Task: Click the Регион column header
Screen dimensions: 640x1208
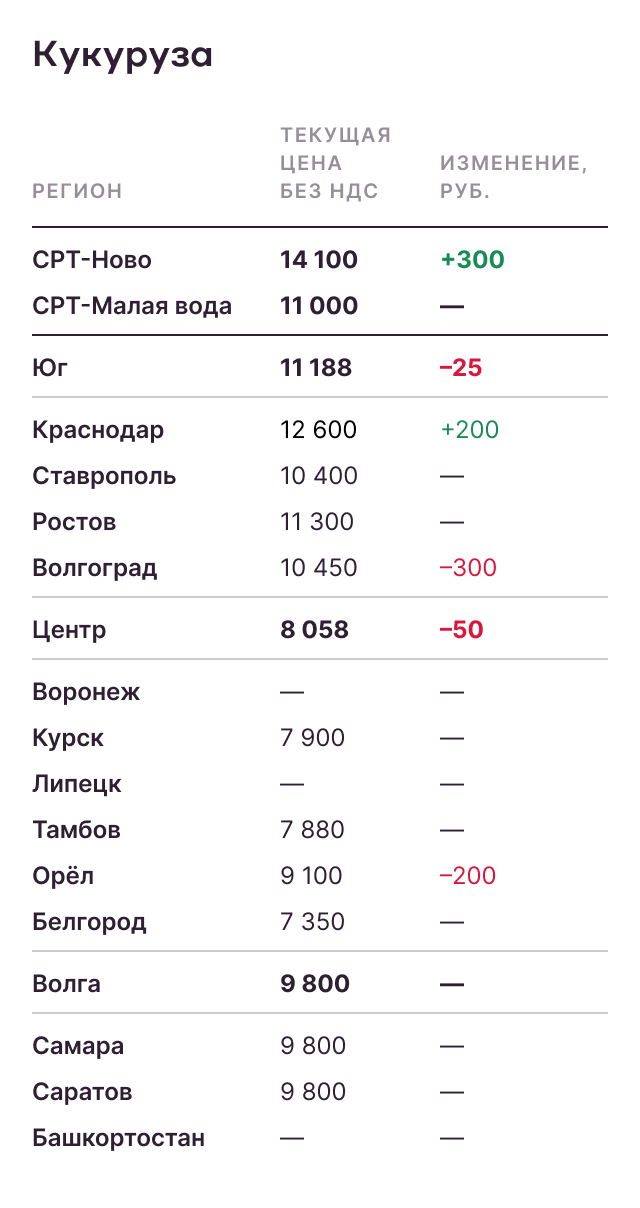Action: click(x=77, y=191)
